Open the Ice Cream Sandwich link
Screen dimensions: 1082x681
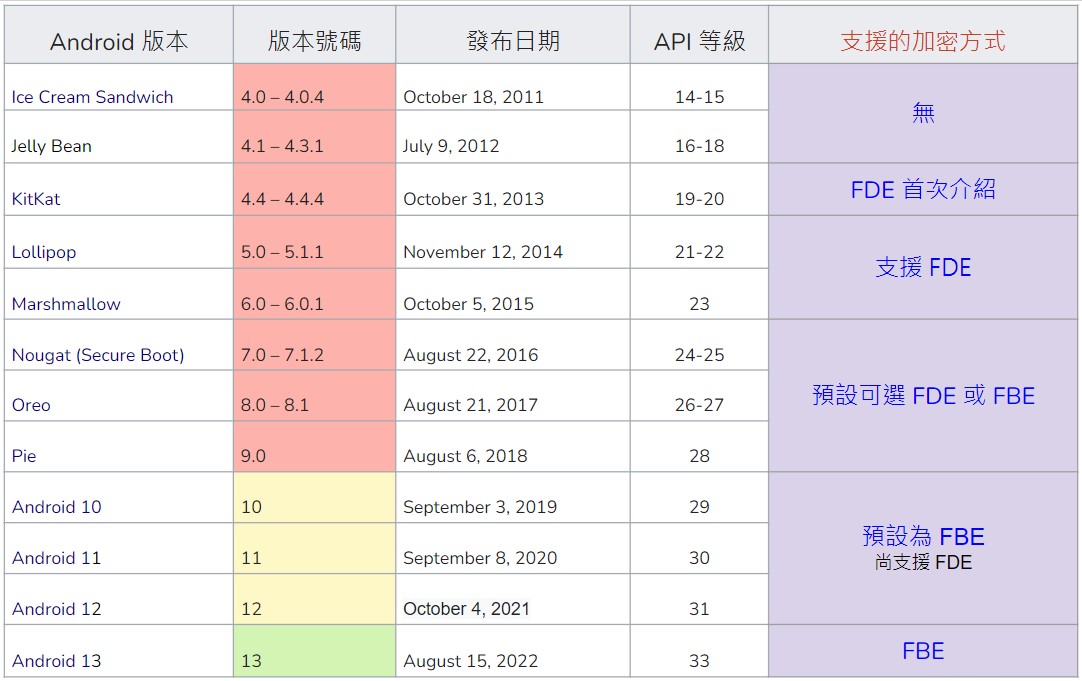92,97
